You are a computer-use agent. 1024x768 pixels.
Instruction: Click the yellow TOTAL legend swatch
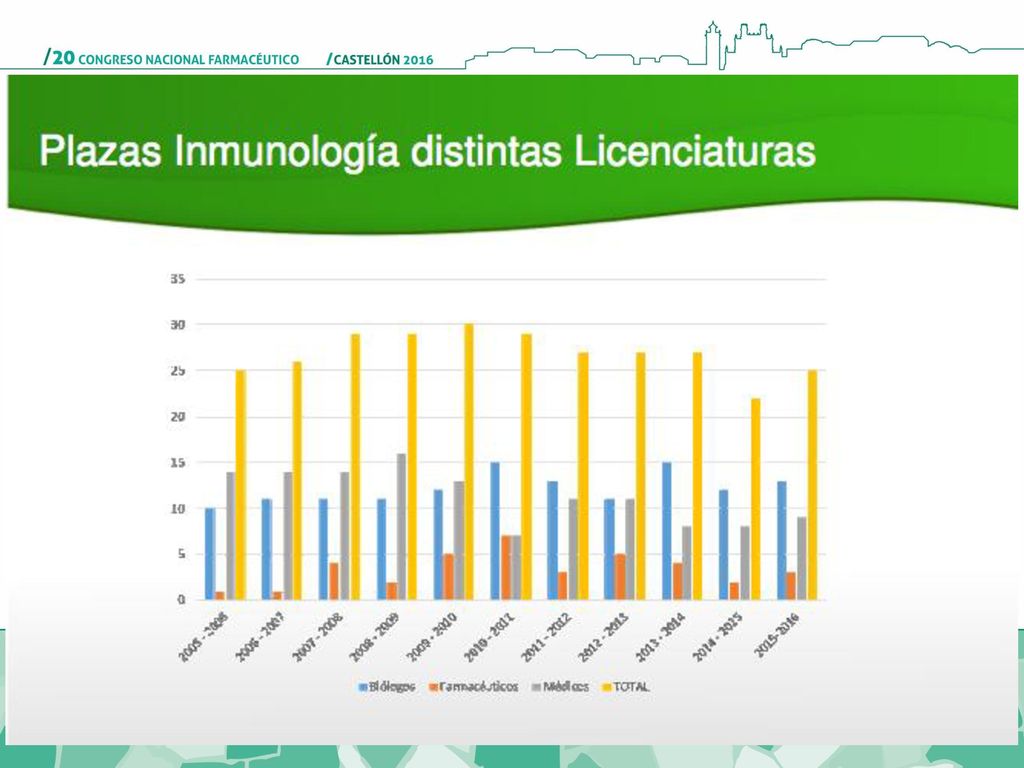[x=607, y=687]
